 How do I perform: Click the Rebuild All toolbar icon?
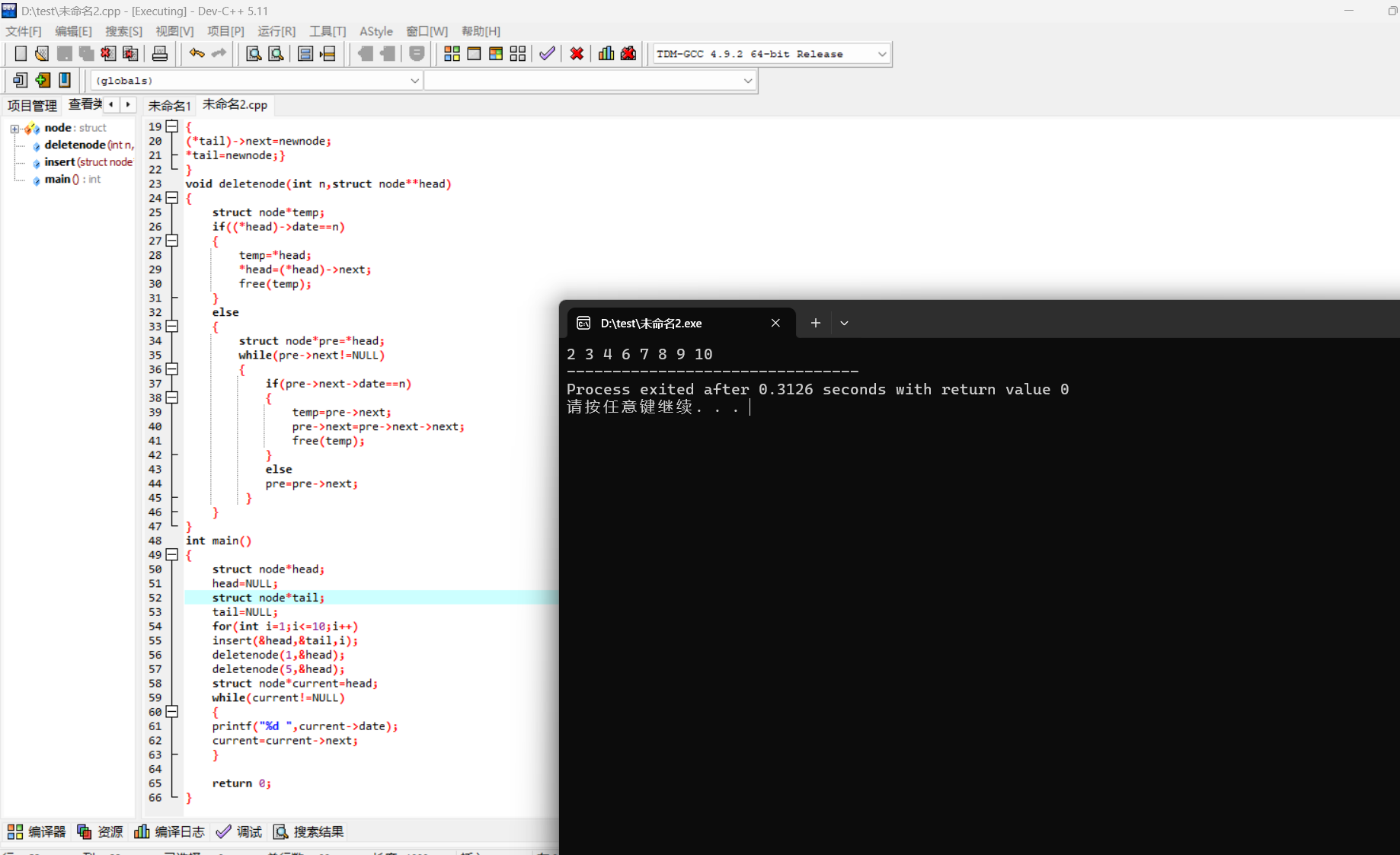(x=518, y=53)
